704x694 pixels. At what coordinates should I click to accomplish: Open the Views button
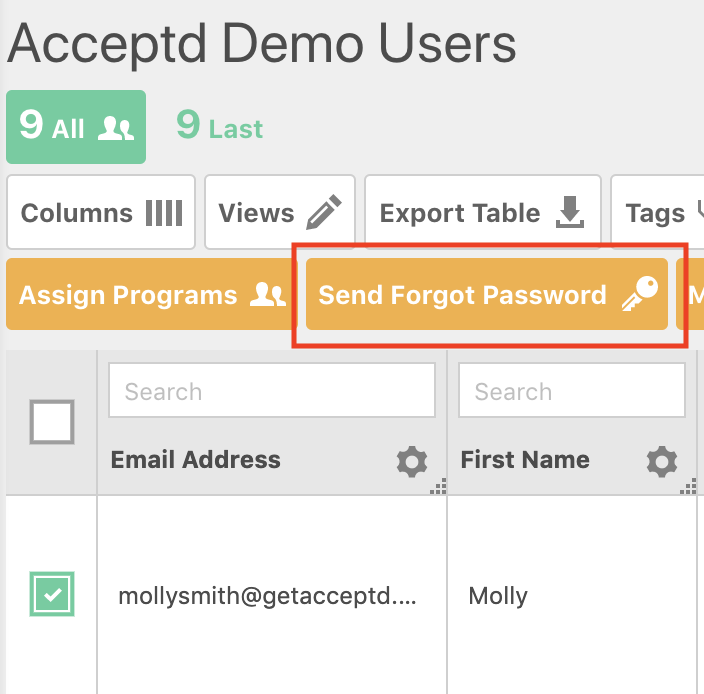tap(280, 212)
